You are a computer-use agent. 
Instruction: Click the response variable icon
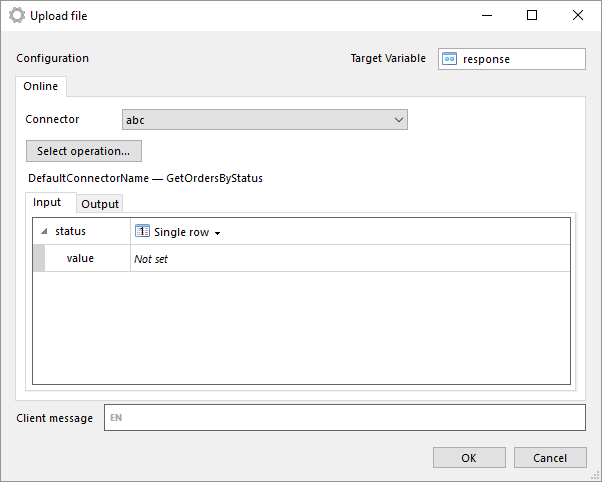coord(449,59)
